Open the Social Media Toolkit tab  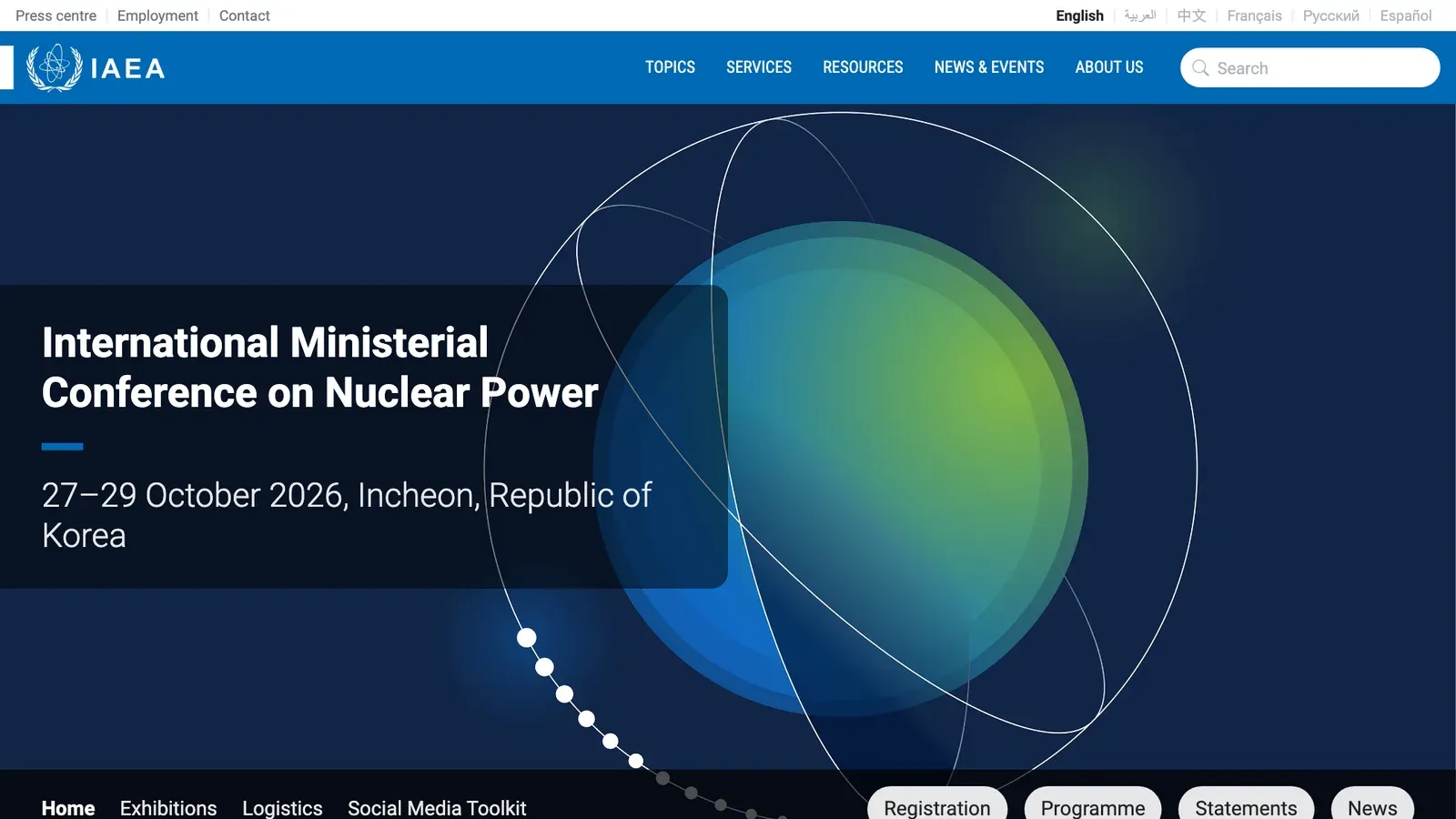(x=437, y=808)
